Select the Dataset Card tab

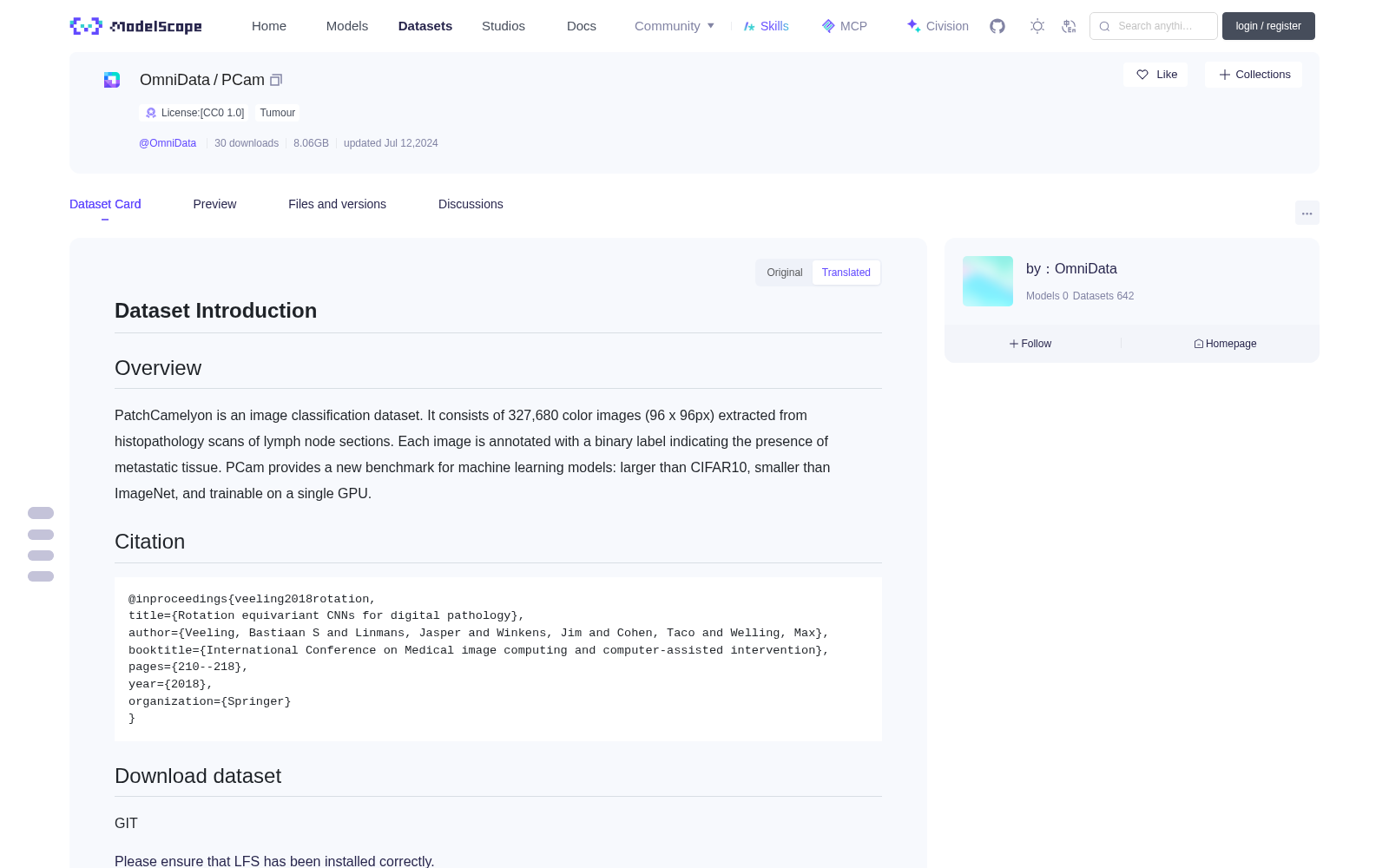coord(105,204)
